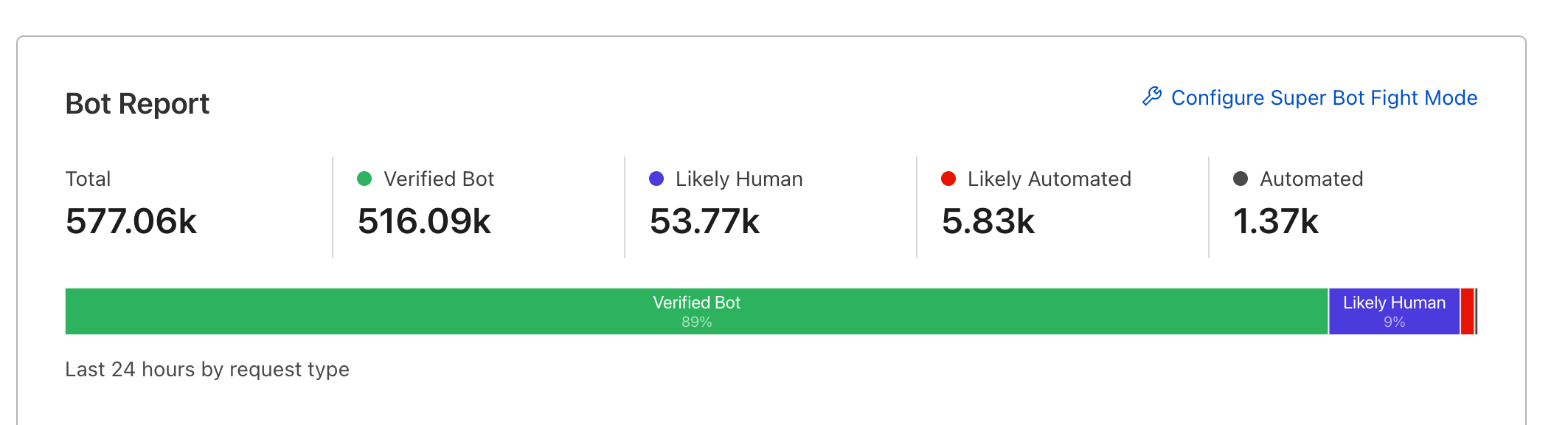The height and width of the screenshot is (425, 1568).
Task: Click the Total 577.06k value
Action: click(131, 221)
